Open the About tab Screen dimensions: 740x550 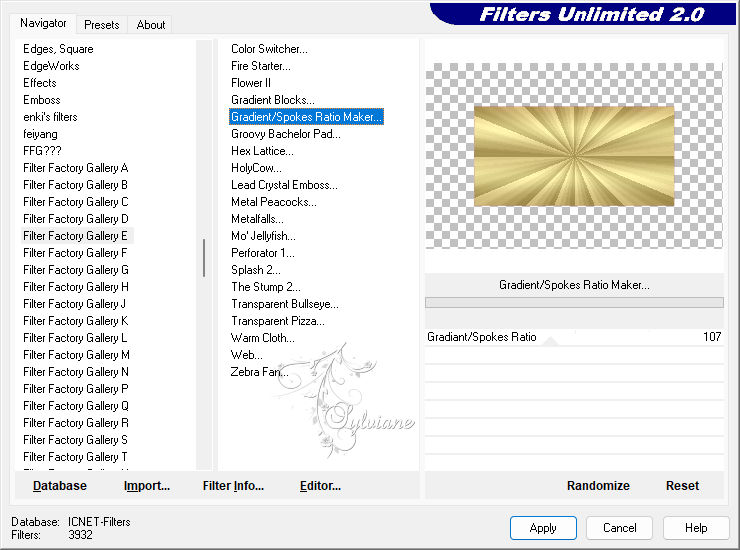[x=151, y=25]
